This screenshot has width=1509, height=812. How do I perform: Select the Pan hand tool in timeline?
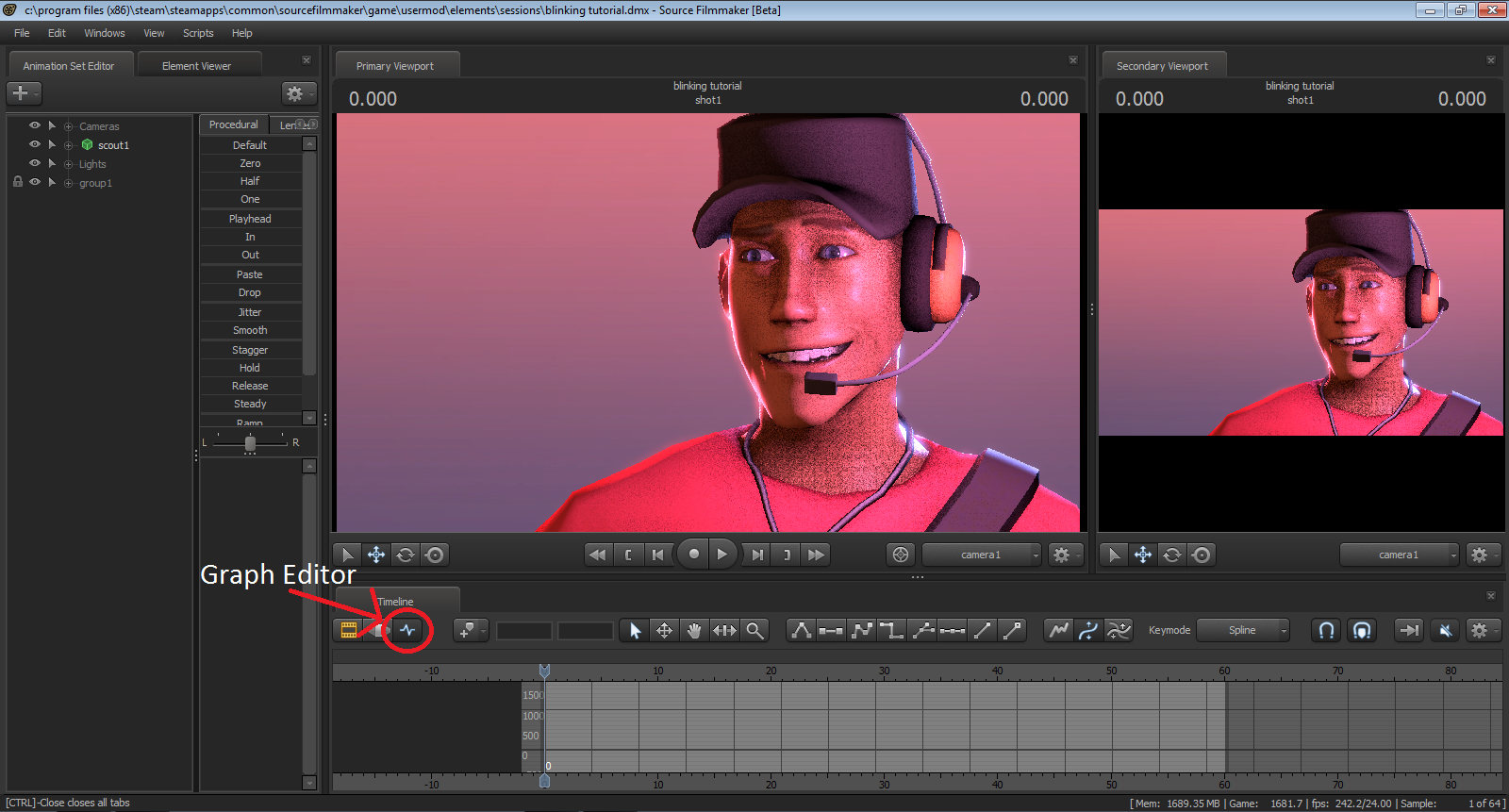tap(694, 630)
